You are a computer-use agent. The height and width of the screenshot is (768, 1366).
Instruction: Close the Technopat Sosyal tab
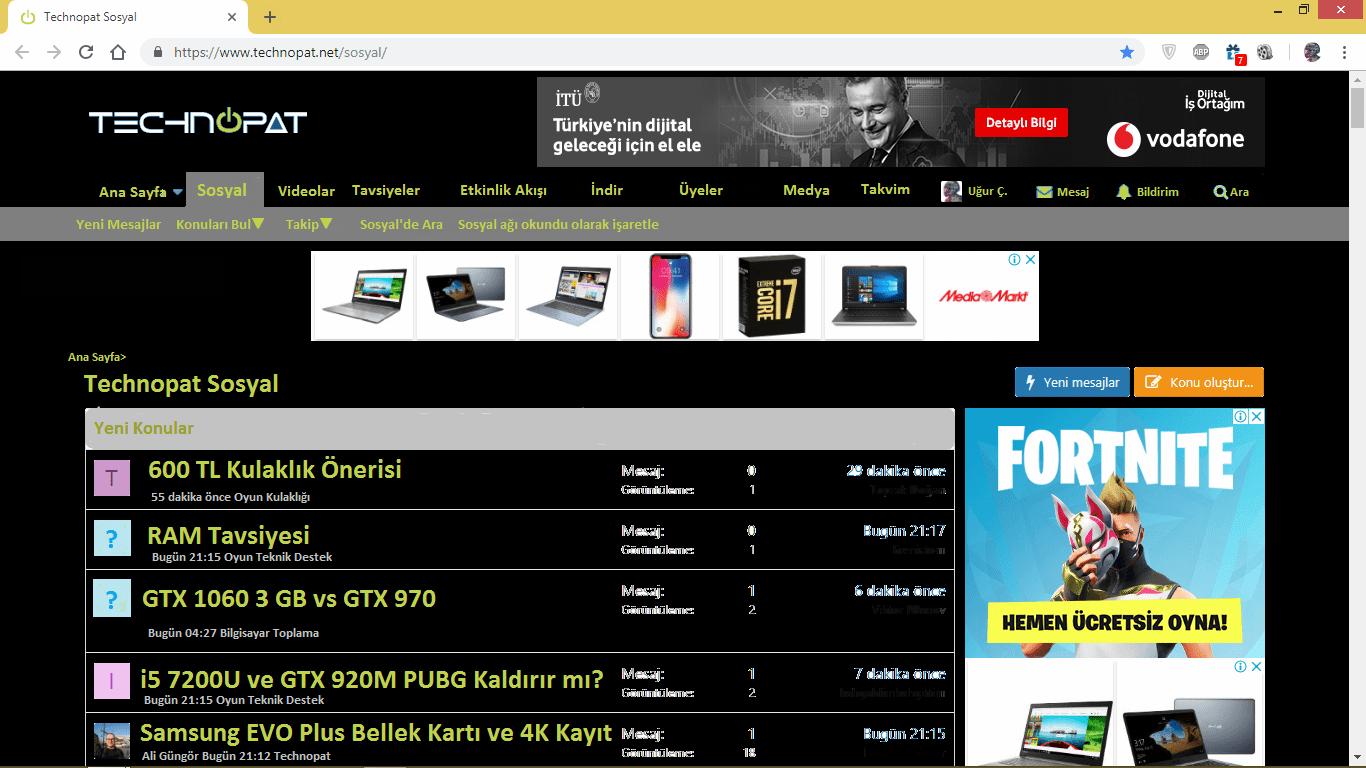tap(232, 17)
